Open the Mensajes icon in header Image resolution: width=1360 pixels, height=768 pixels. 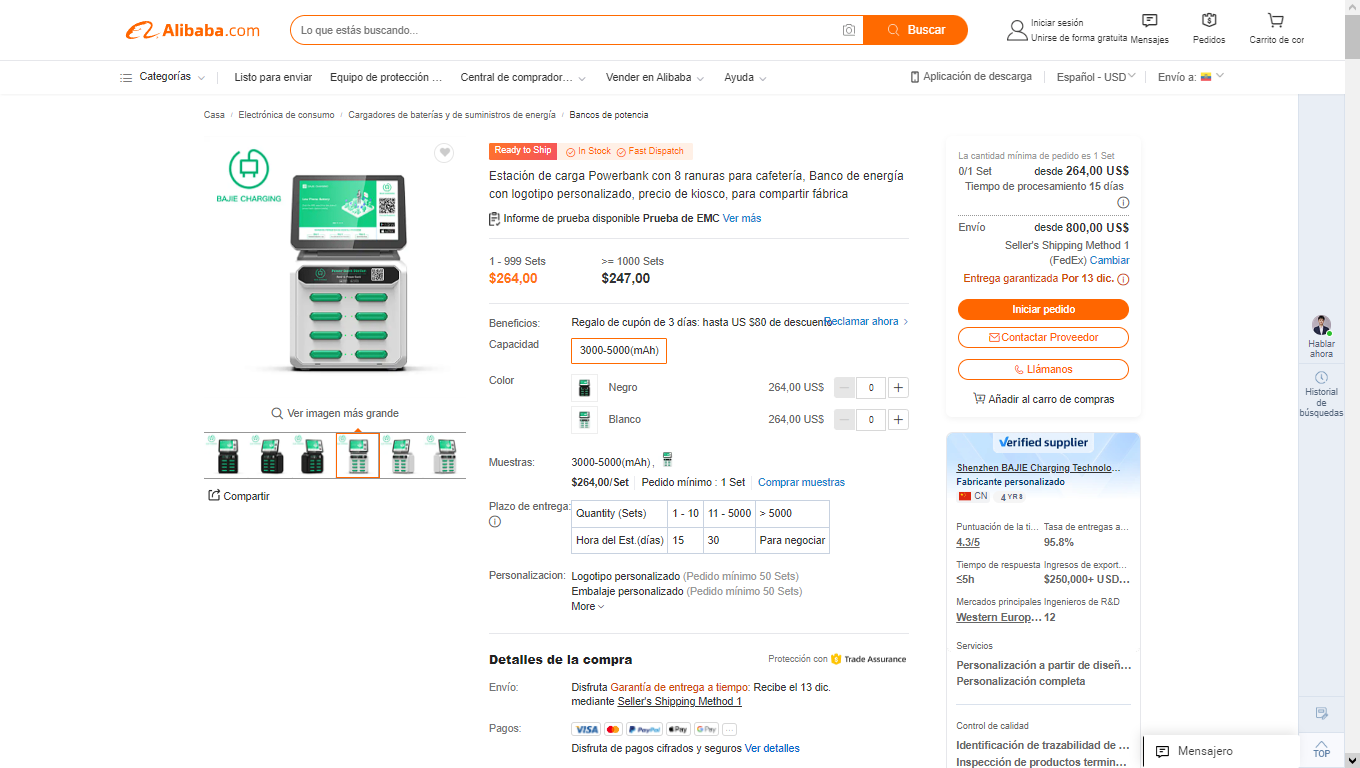point(1149,21)
